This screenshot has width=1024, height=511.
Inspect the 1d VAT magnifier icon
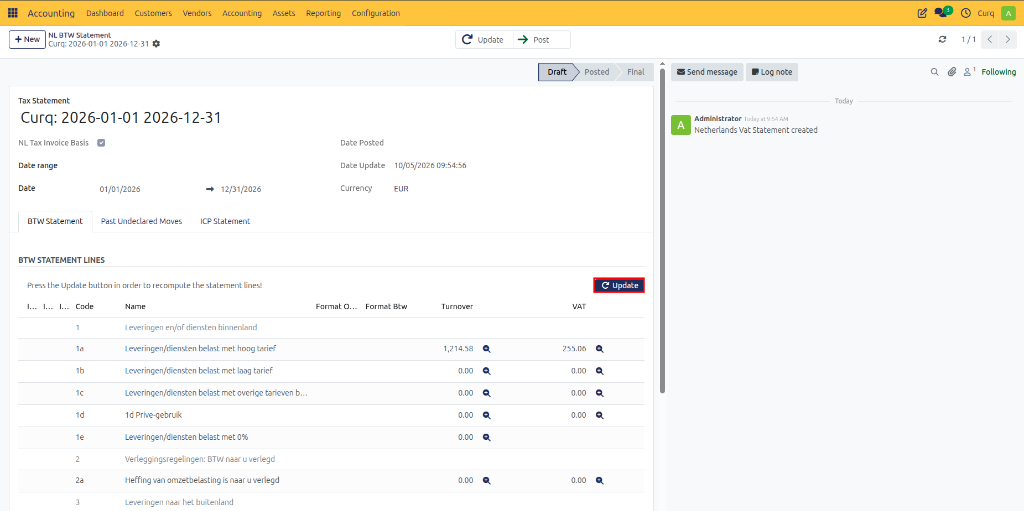click(x=600, y=415)
